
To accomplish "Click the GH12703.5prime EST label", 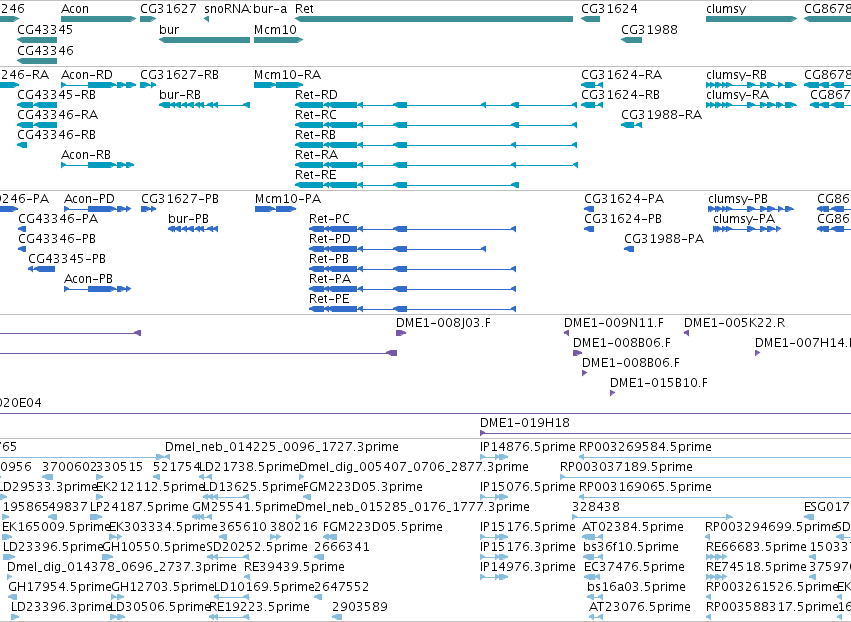I will coord(163,587).
